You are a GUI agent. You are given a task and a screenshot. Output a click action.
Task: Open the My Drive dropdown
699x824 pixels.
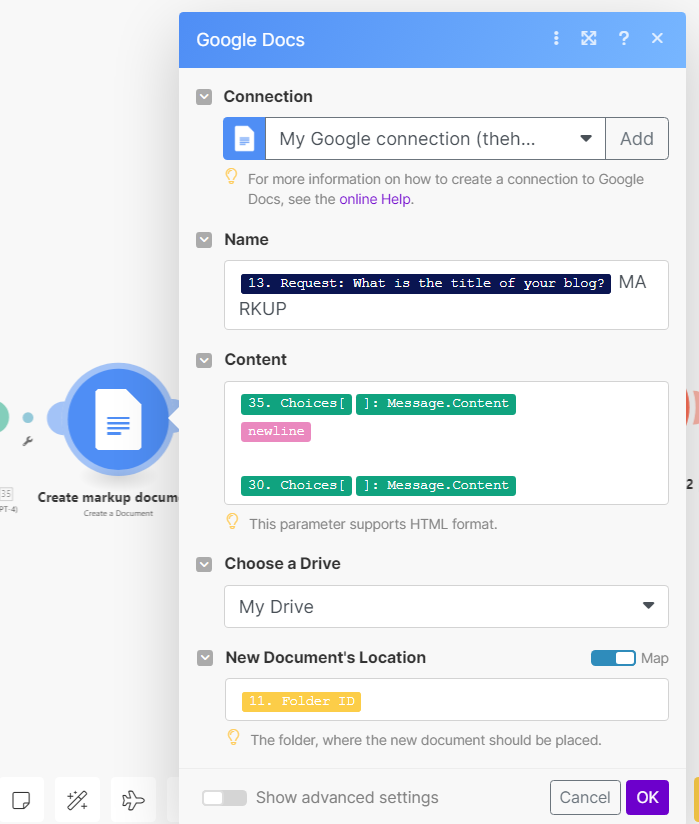click(446, 606)
